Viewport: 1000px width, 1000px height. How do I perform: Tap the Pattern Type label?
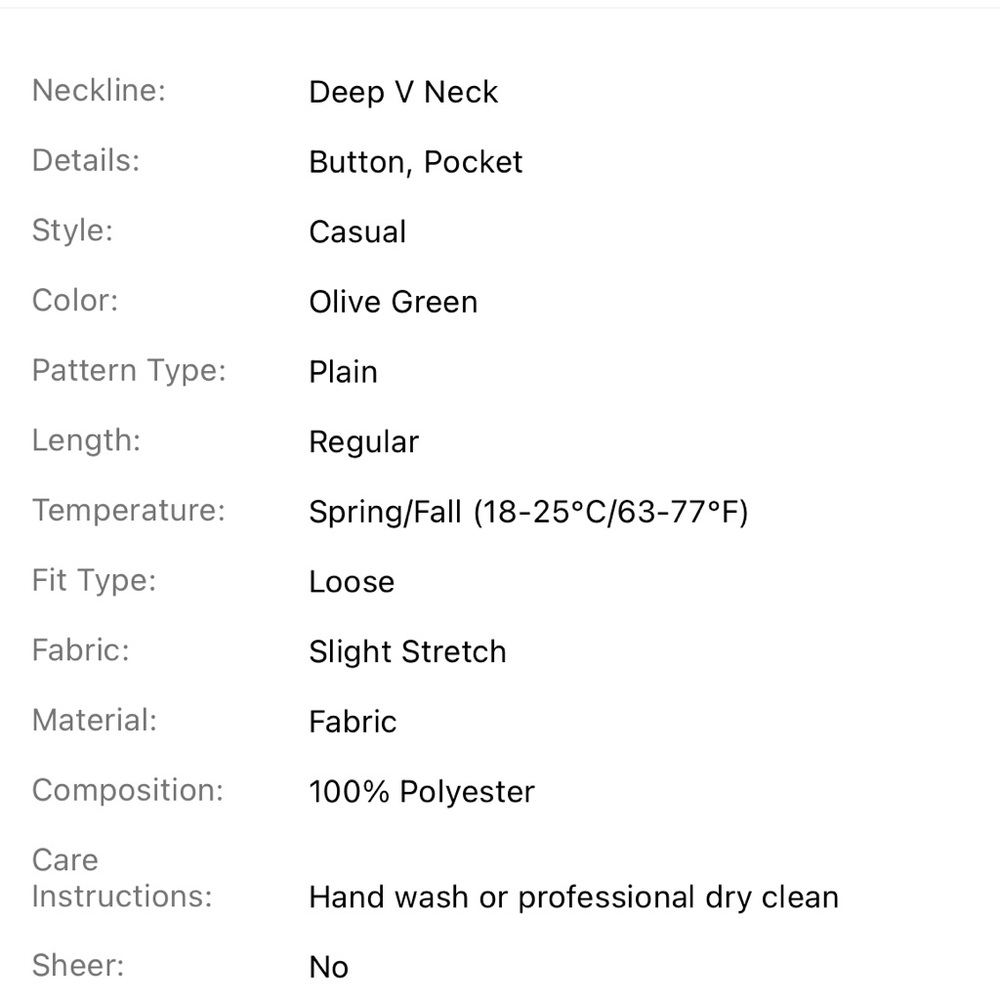[x=129, y=370]
